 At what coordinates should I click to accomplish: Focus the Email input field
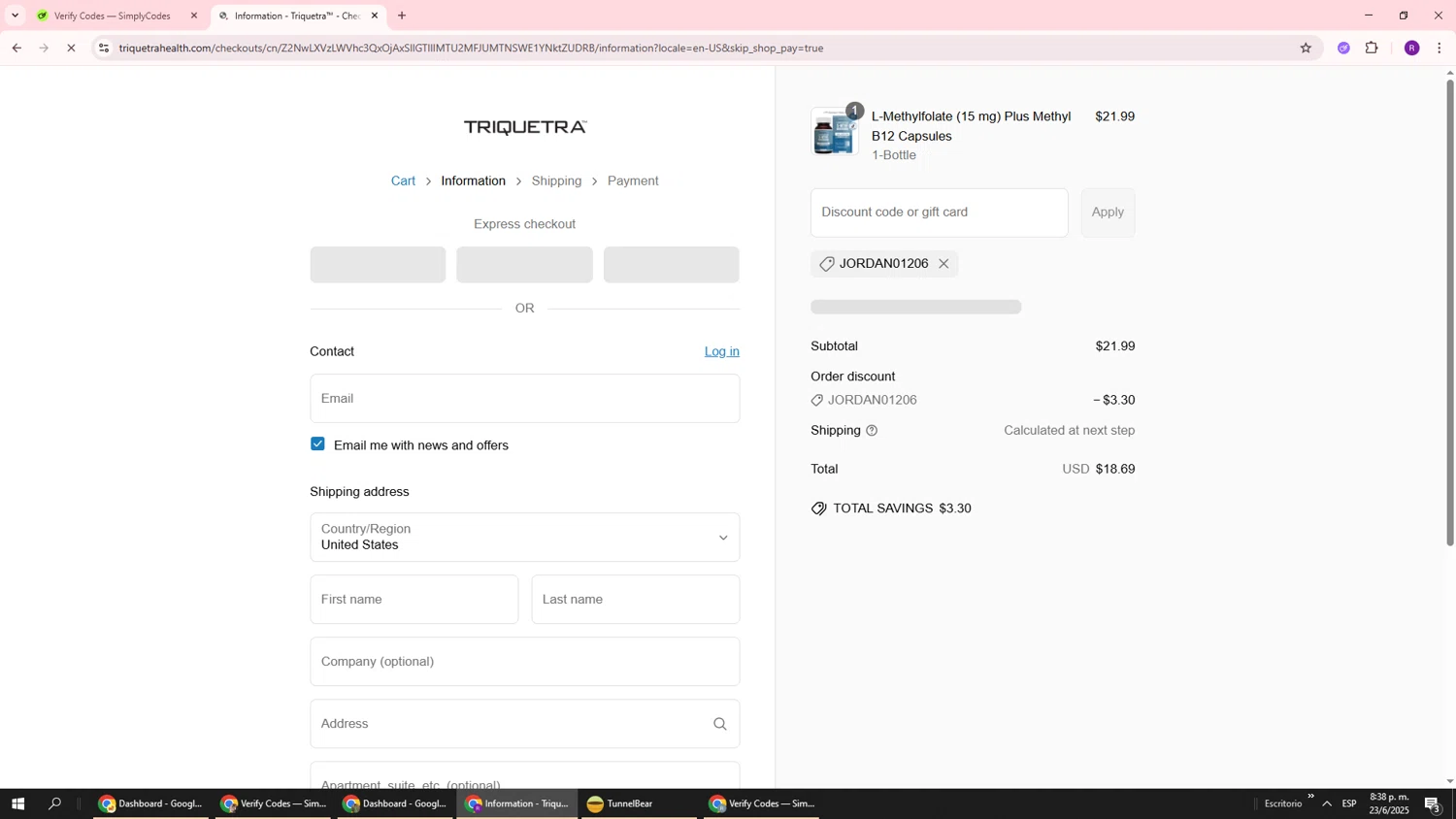pos(524,399)
